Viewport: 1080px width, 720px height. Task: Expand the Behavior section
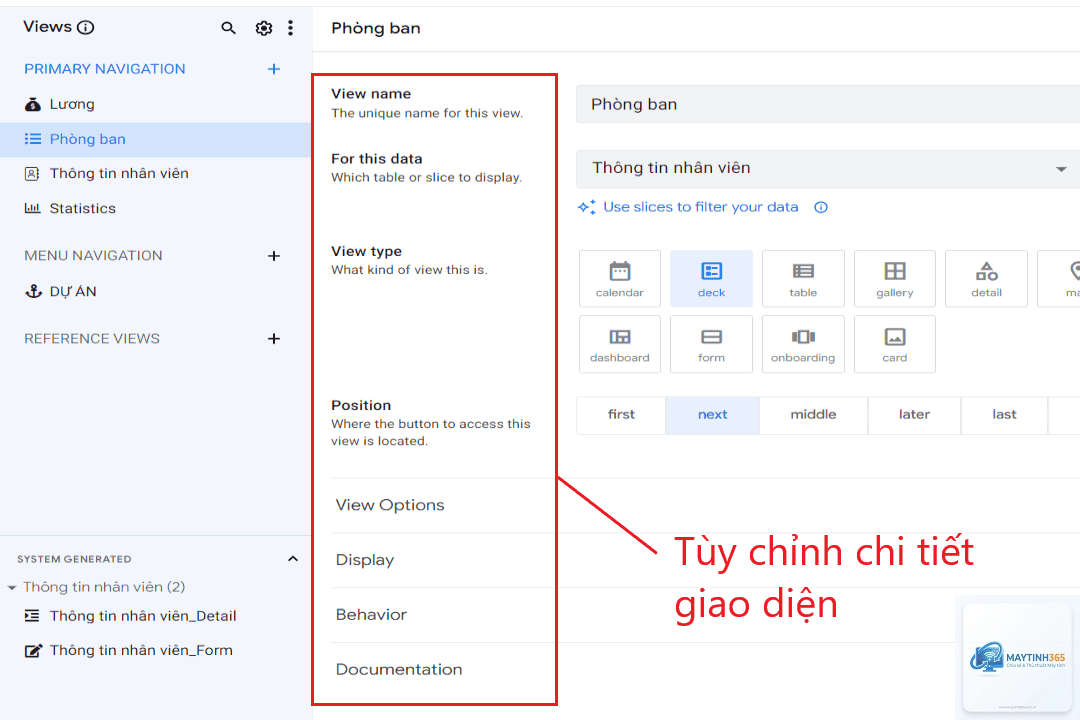click(x=371, y=615)
